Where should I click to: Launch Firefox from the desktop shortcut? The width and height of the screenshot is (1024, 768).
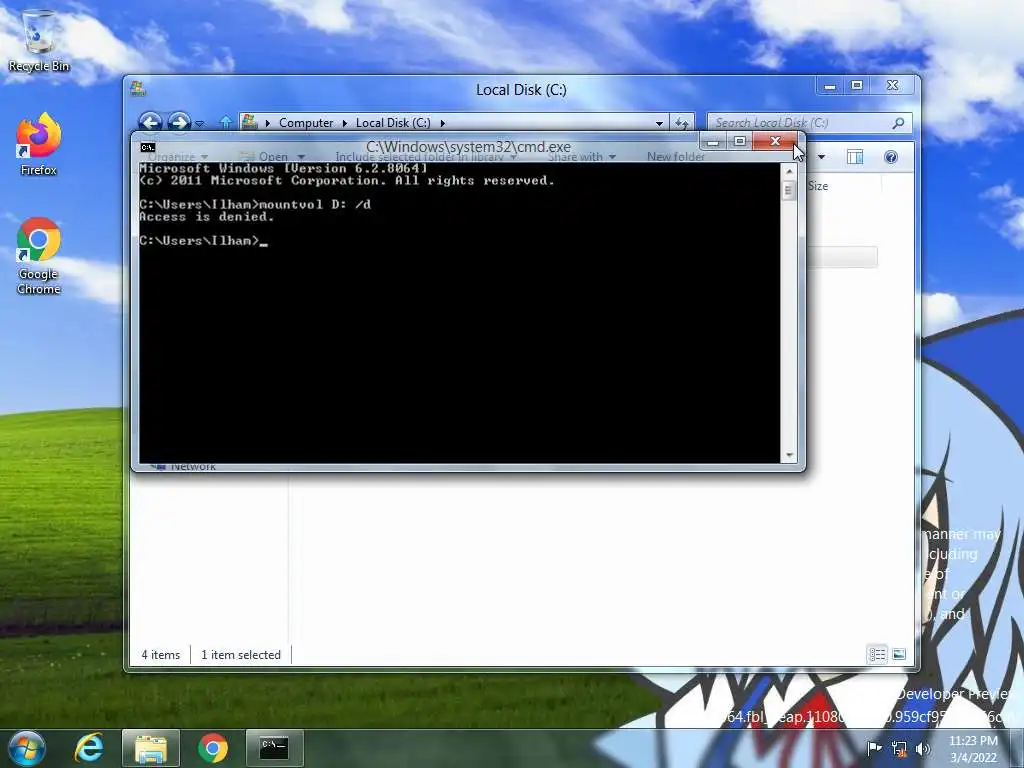[39, 144]
